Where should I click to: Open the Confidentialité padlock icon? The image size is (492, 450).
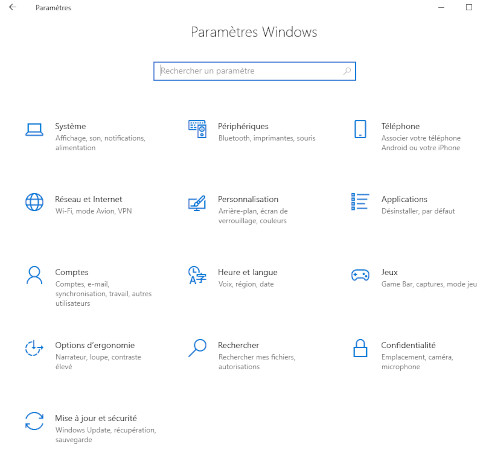(x=360, y=348)
